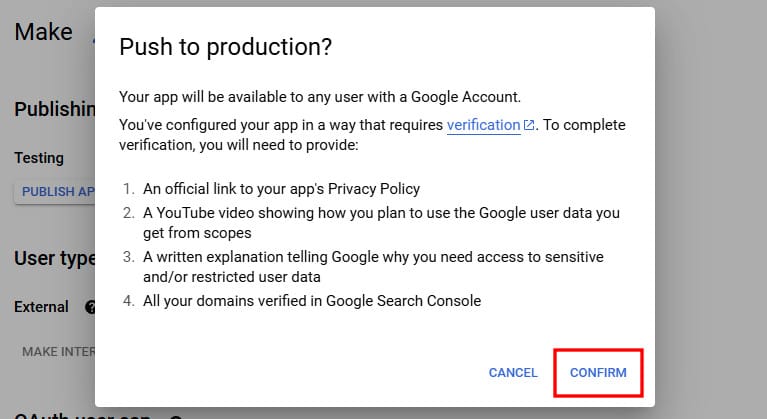Click the User type heading
The image size is (767, 419).
(x=55, y=258)
